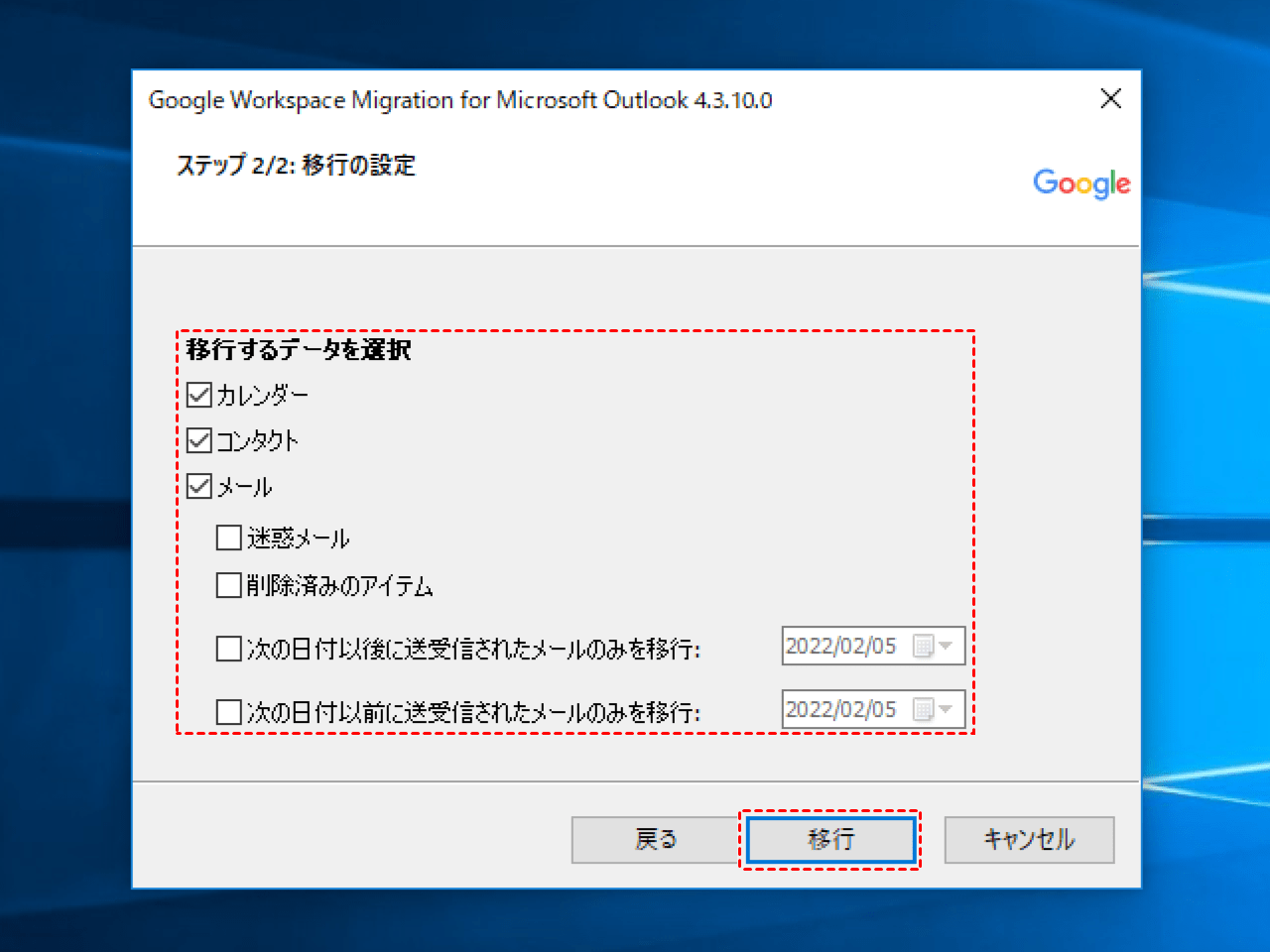
Task: Start migration with the 移行 button
Action: point(830,840)
